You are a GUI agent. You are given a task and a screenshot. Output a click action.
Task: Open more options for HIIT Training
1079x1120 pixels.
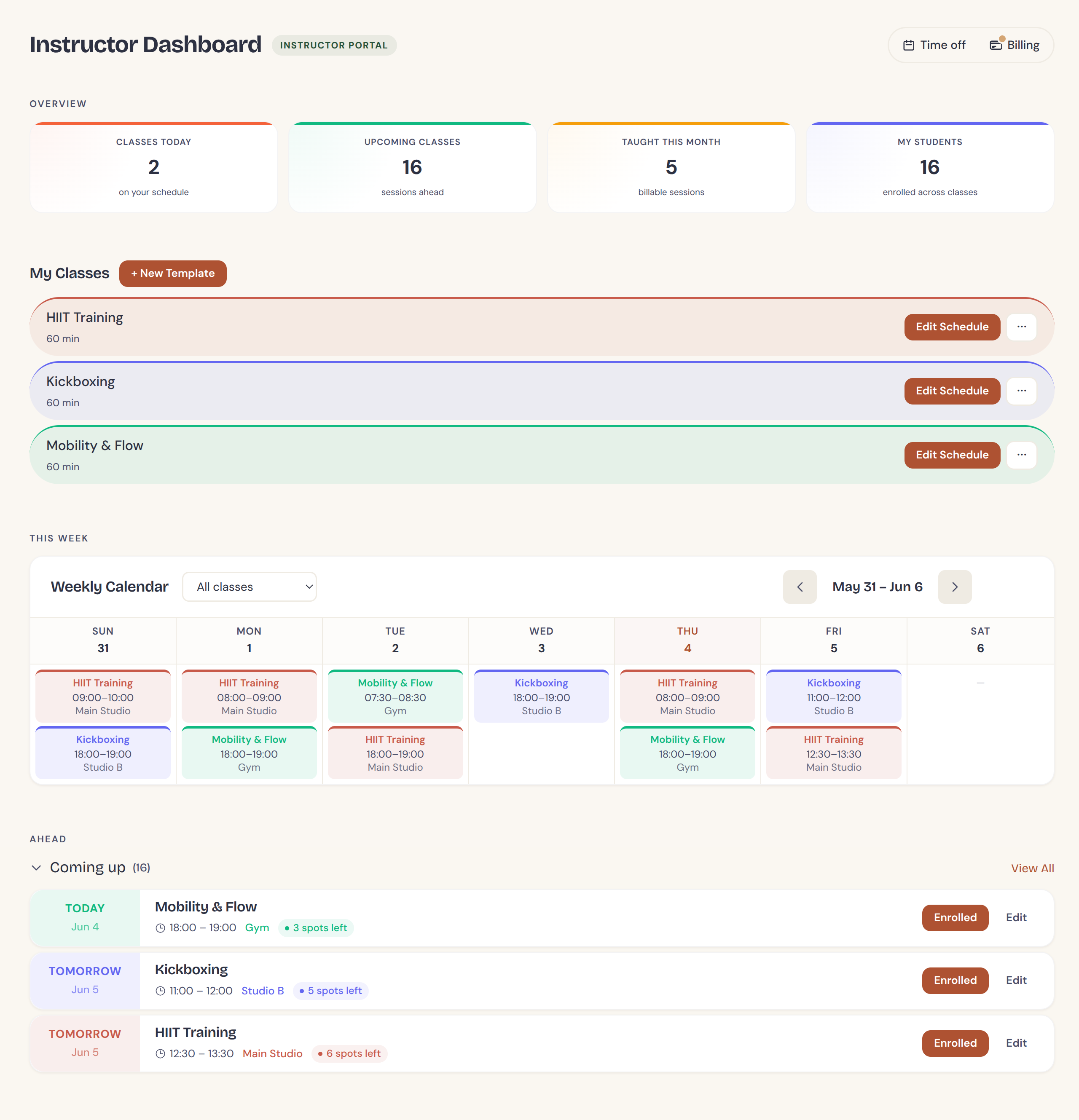[x=1021, y=327]
